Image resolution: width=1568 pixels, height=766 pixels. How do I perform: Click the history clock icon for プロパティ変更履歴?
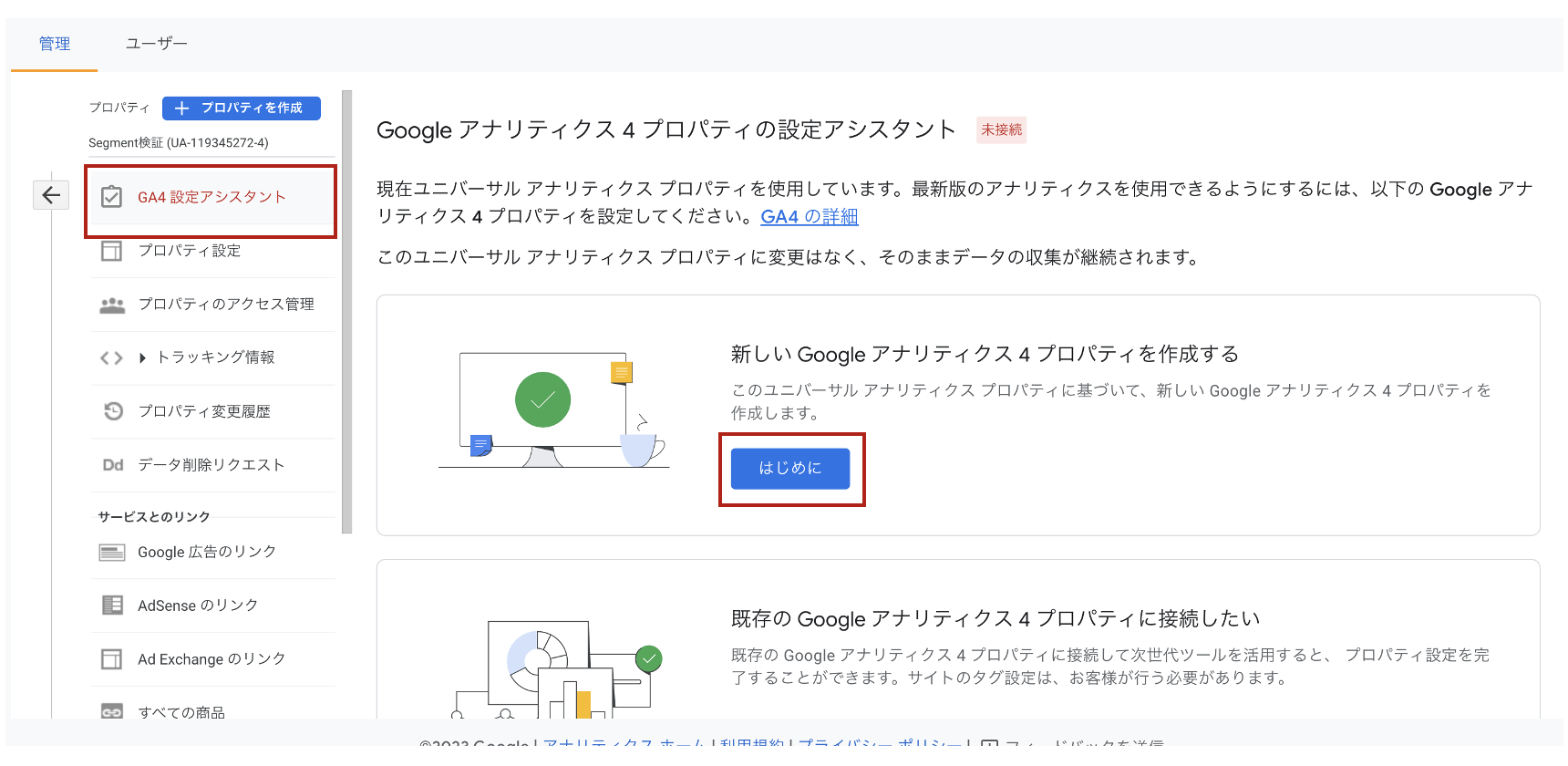click(113, 411)
